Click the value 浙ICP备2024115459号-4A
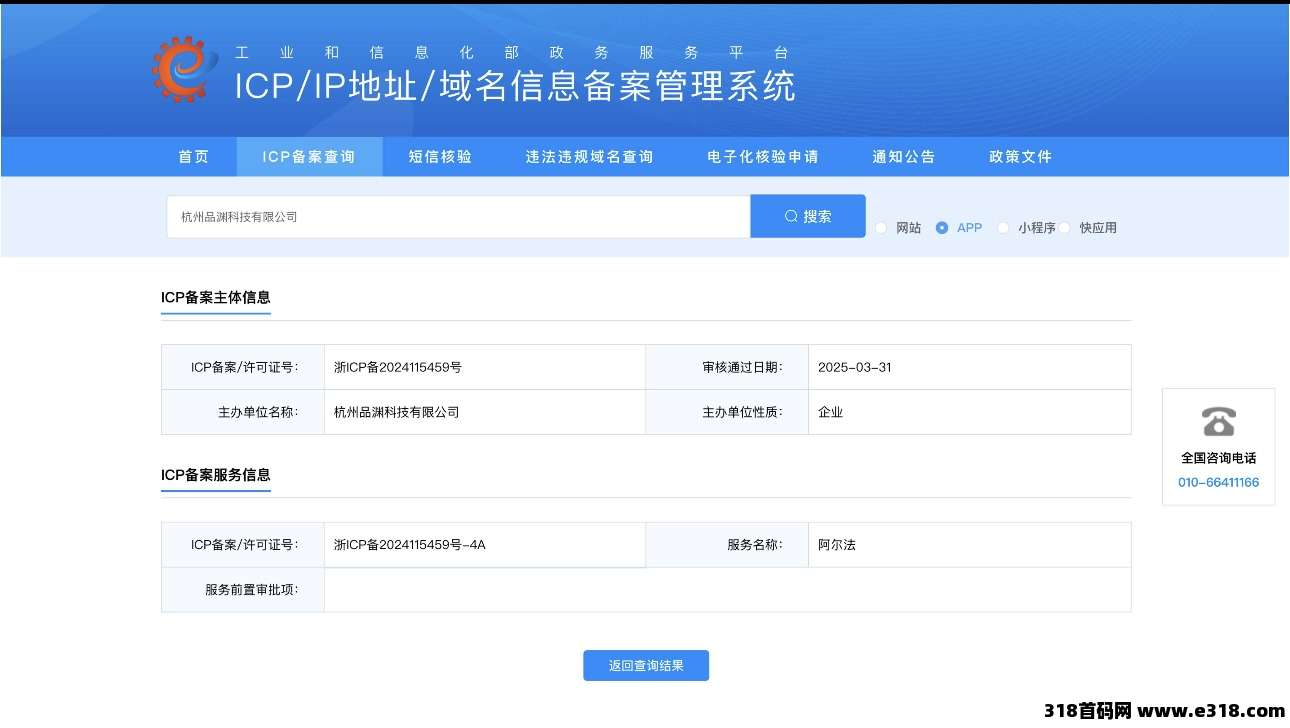Viewport: 1290px width, 728px height. click(x=410, y=545)
